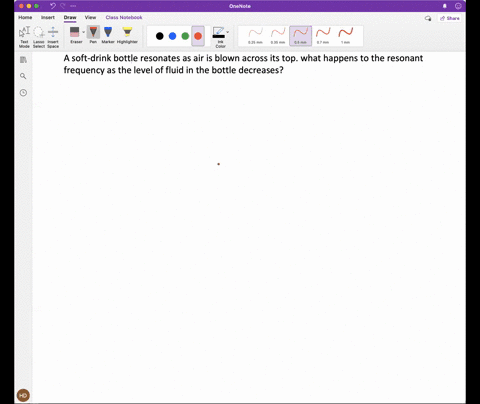
Task: Choose the blue ink color
Action: (172, 36)
